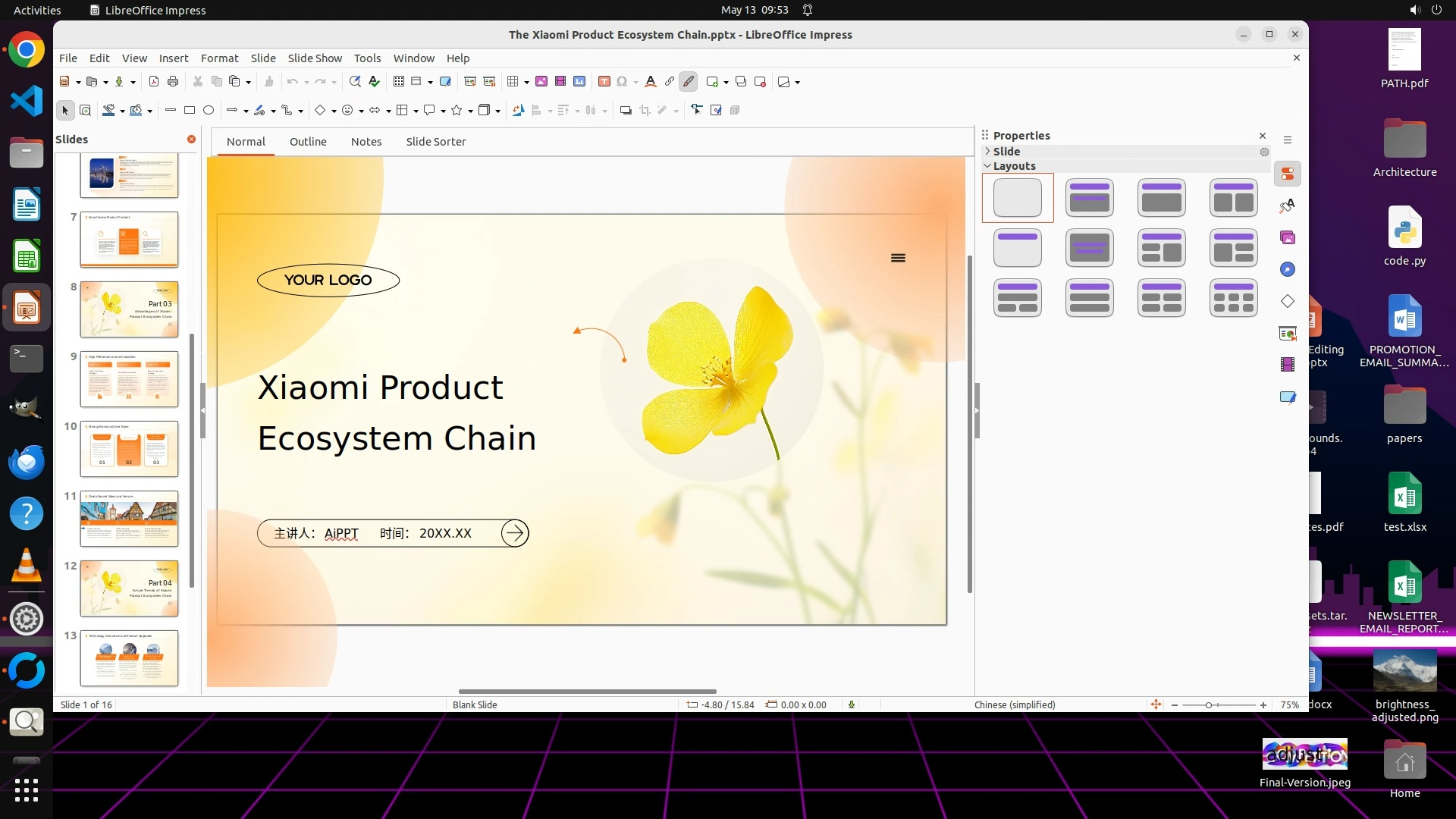Open the Stars and Banners dropdown arrow
The image size is (1456, 819).
[x=471, y=111]
